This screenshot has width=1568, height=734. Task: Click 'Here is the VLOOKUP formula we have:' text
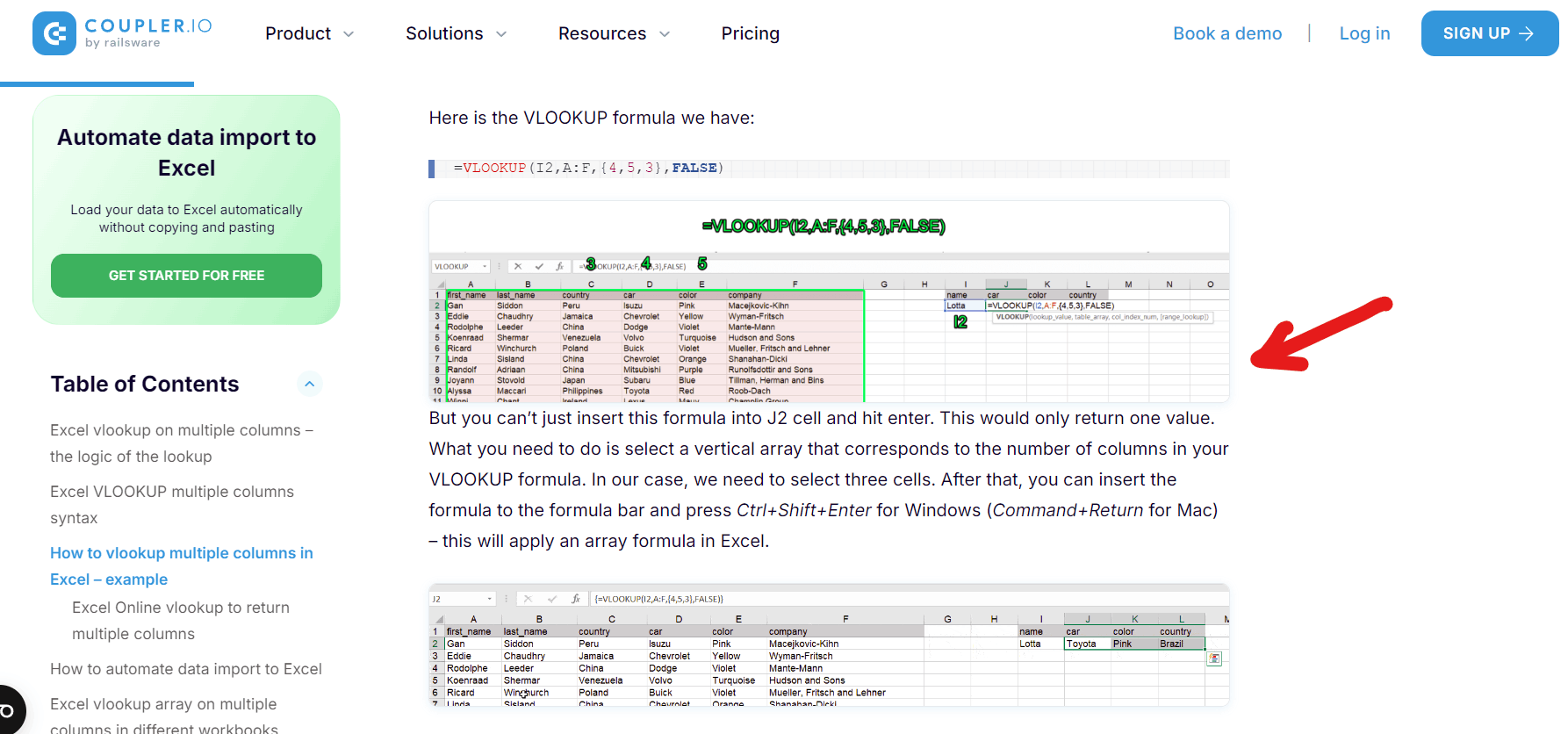click(x=592, y=118)
